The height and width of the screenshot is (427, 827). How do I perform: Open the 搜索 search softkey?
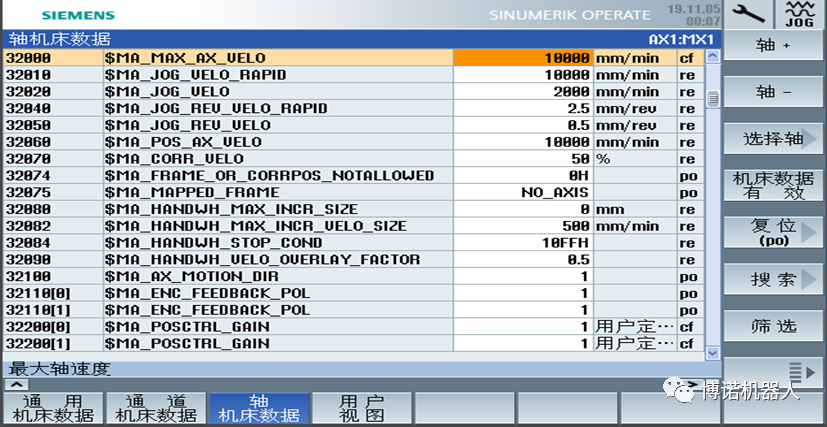coord(773,279)
